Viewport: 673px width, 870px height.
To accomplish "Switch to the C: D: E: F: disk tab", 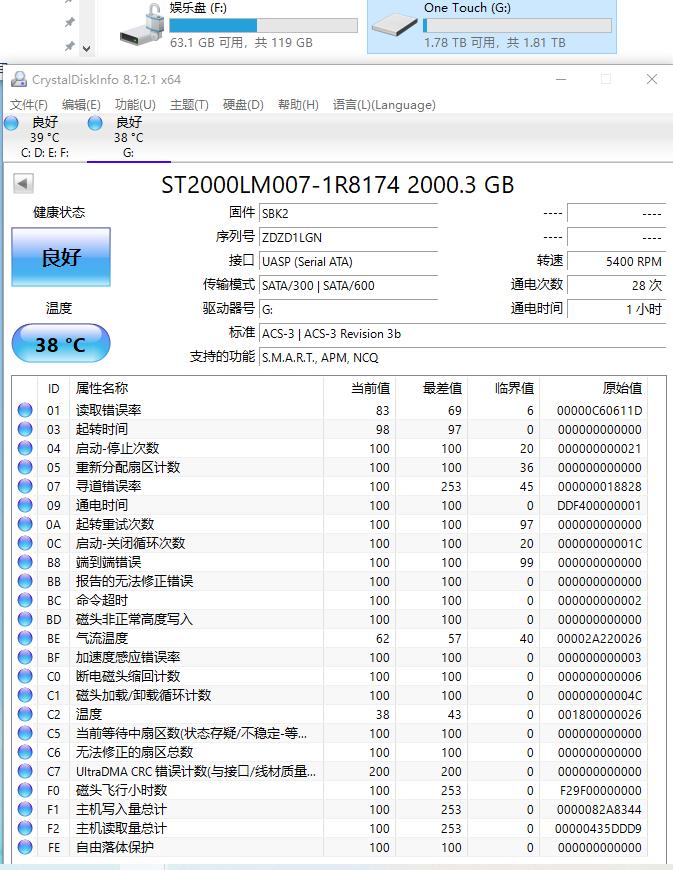I will coord(44,137).
